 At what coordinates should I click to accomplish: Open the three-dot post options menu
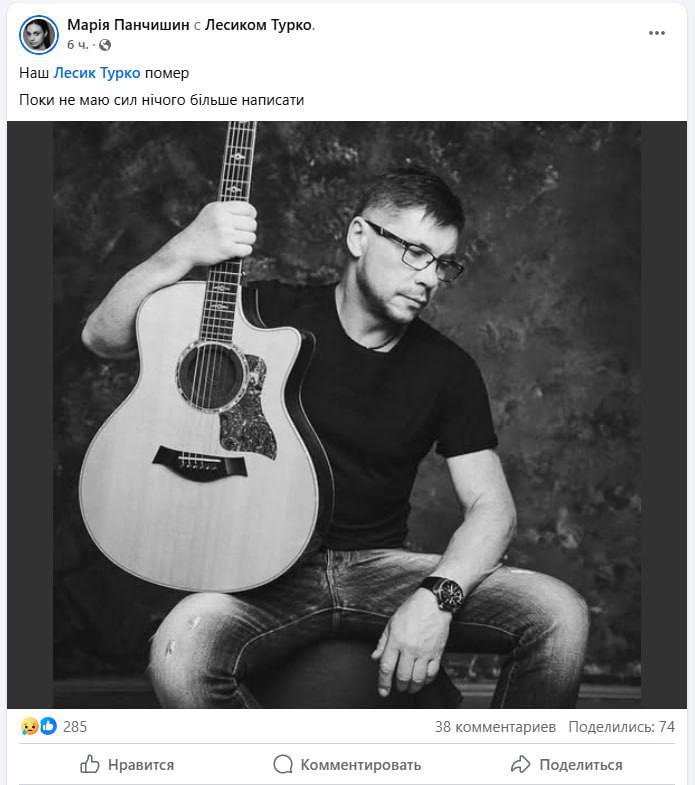click(x=656, y=33)
